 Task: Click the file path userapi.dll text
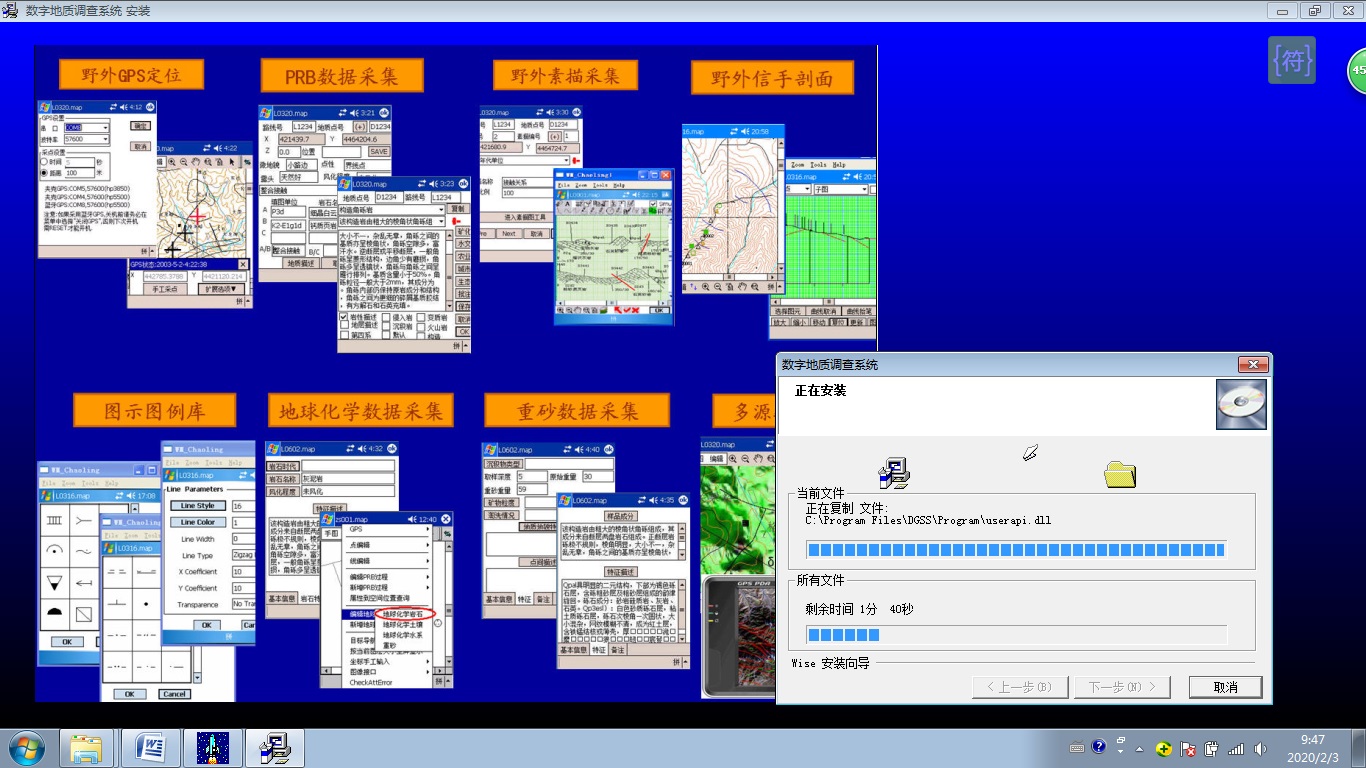[929, 520]
